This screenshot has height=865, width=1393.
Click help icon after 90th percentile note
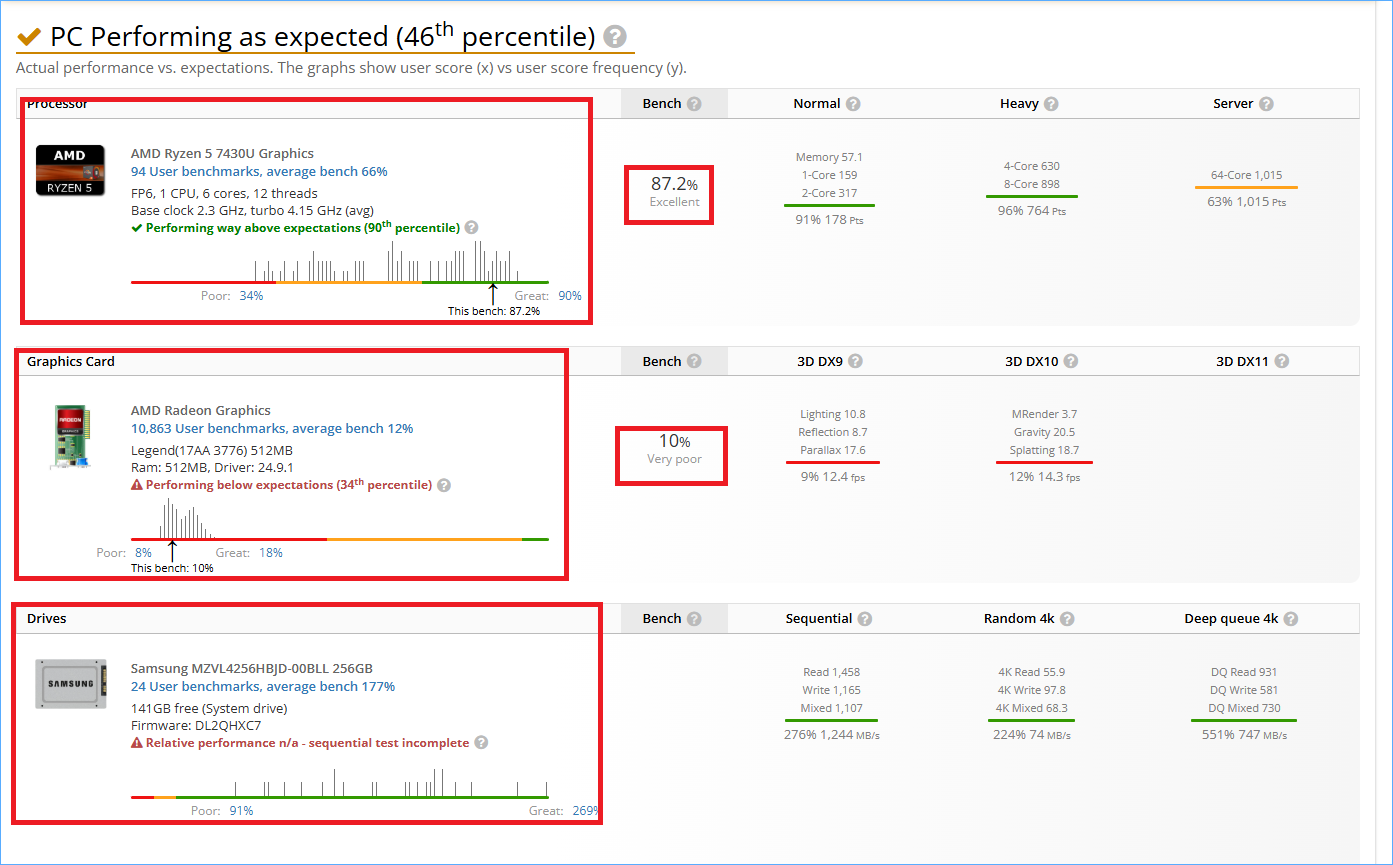472,228
